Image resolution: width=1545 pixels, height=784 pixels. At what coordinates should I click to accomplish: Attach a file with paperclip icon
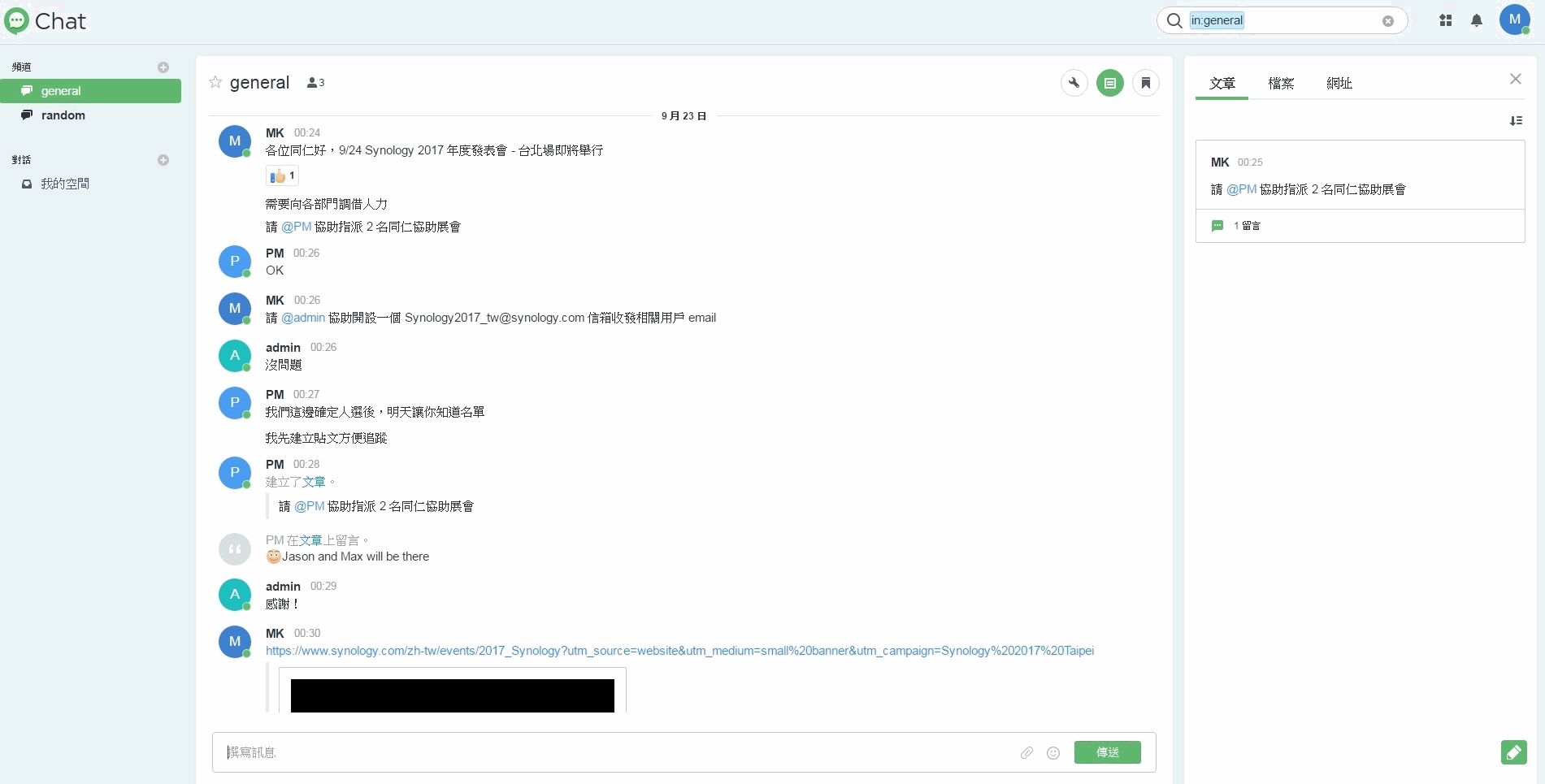[x=1026, y=753]
